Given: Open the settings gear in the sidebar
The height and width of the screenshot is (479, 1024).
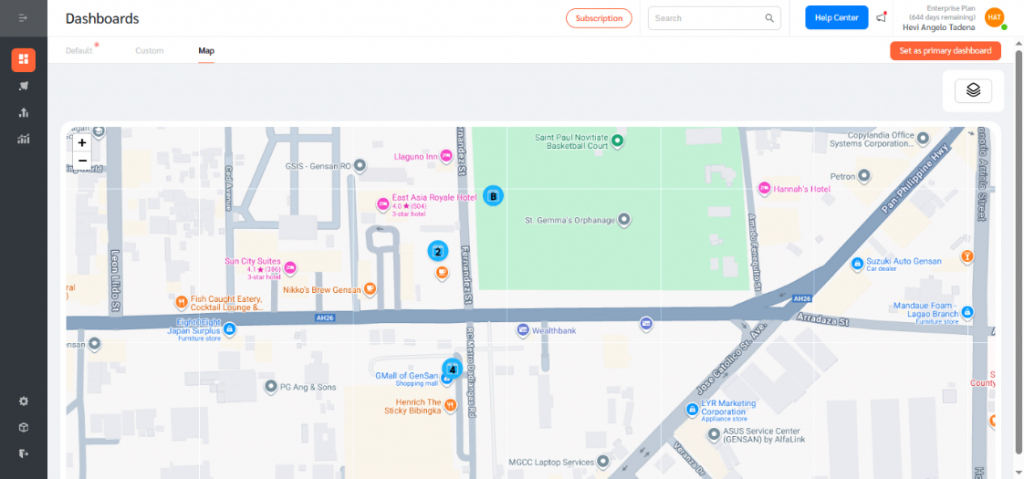Looking at the screenshot, I should pyautogui.click(x=24, y=401).
